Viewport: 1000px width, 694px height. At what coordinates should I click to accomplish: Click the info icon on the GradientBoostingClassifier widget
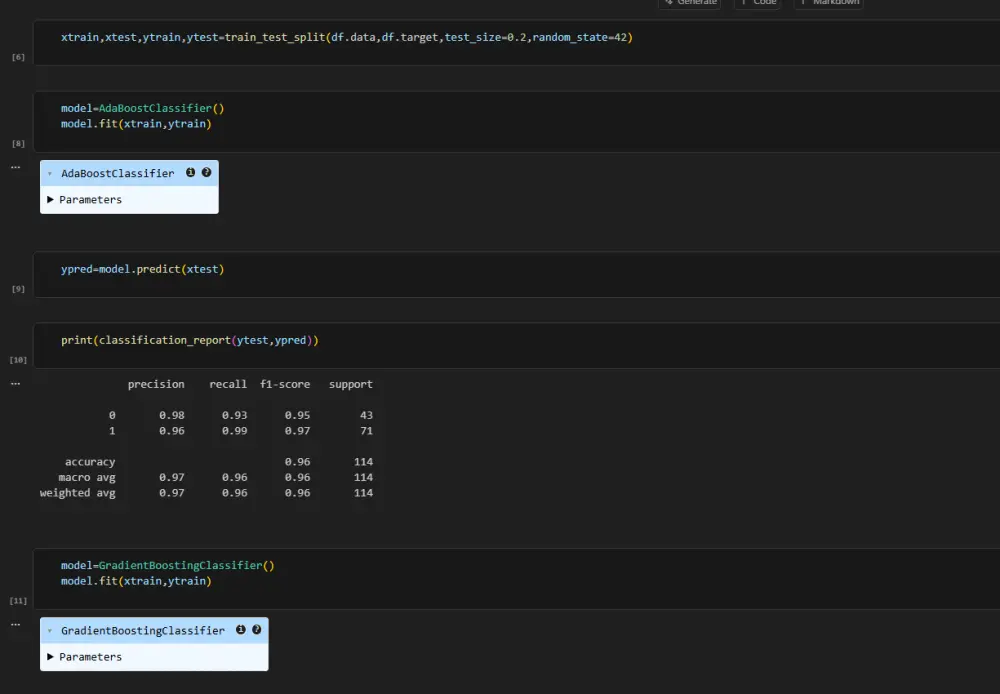coord(241,630)
